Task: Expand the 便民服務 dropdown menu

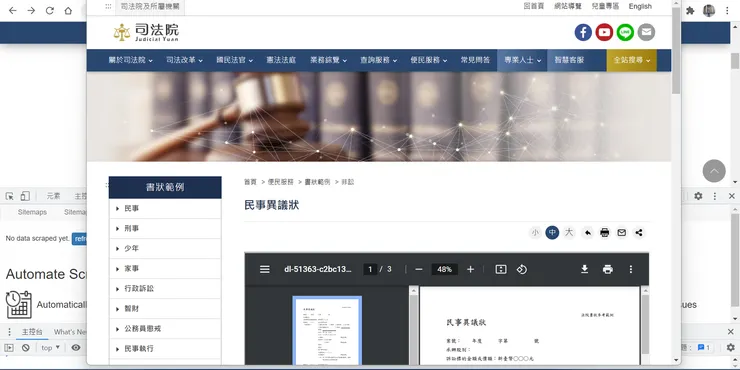Action: [429, 60]
